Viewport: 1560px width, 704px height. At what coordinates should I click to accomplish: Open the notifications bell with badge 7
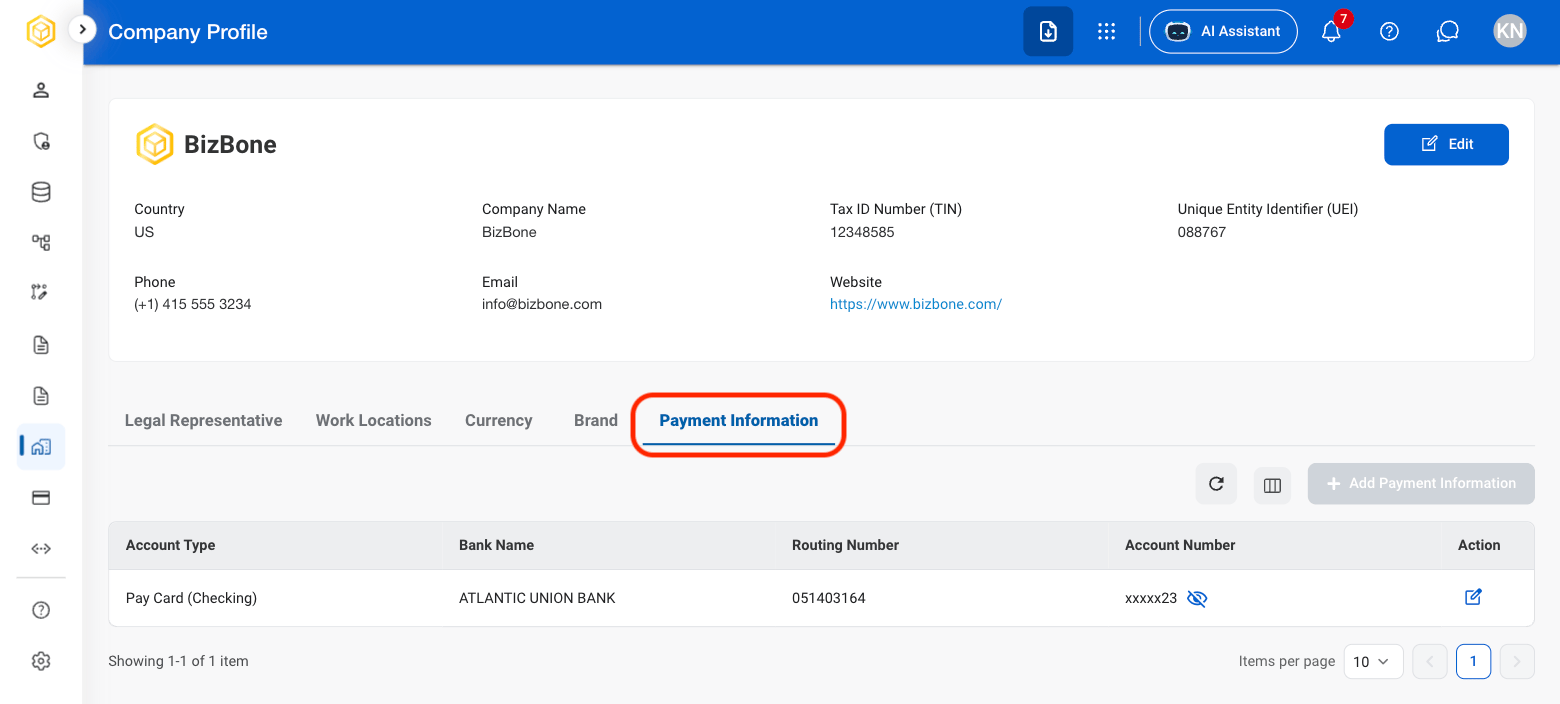(1332, 31)
